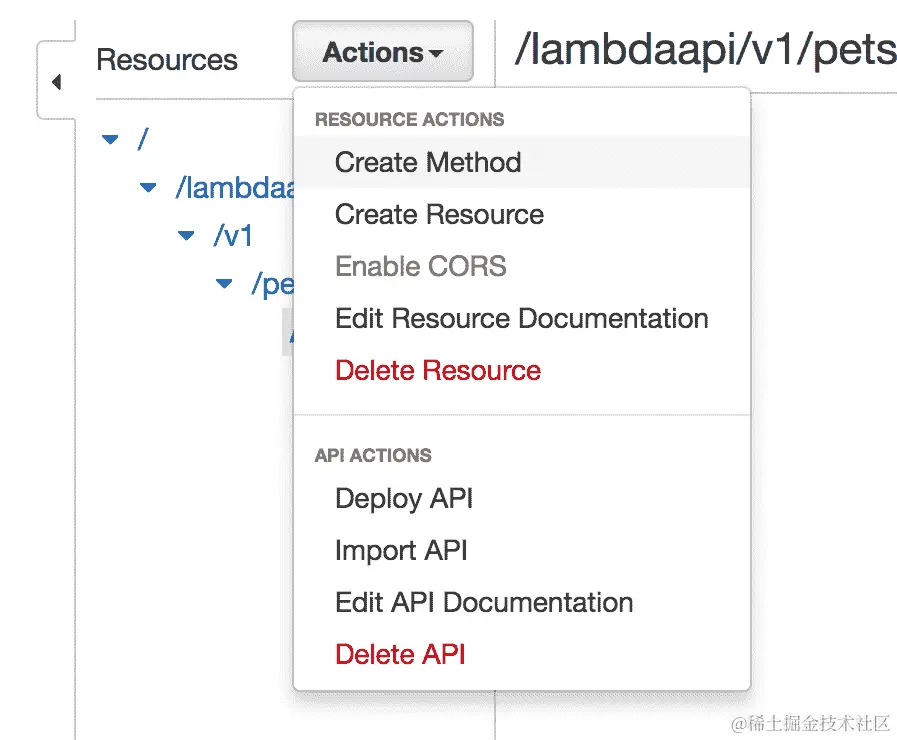Click Delete API in red
Viewport: 897px width, 740px height.
coord(400,654)
